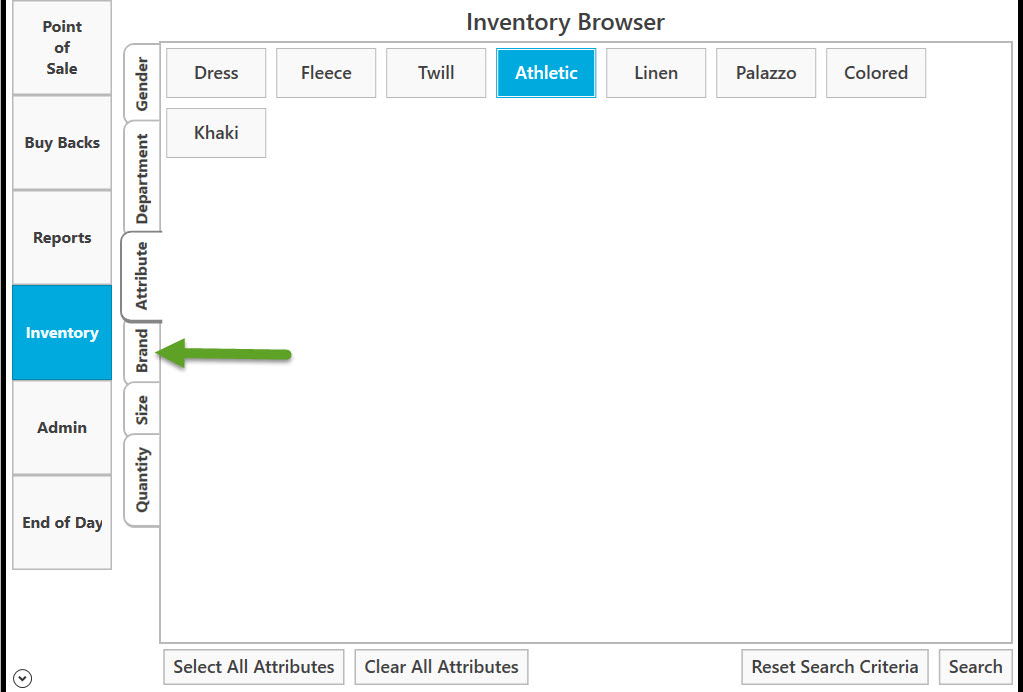The width and height of the screenshot is (1023, 692).
Task: Select the Twill attribute
Action: pyautogui.click(x=436, y=73)
